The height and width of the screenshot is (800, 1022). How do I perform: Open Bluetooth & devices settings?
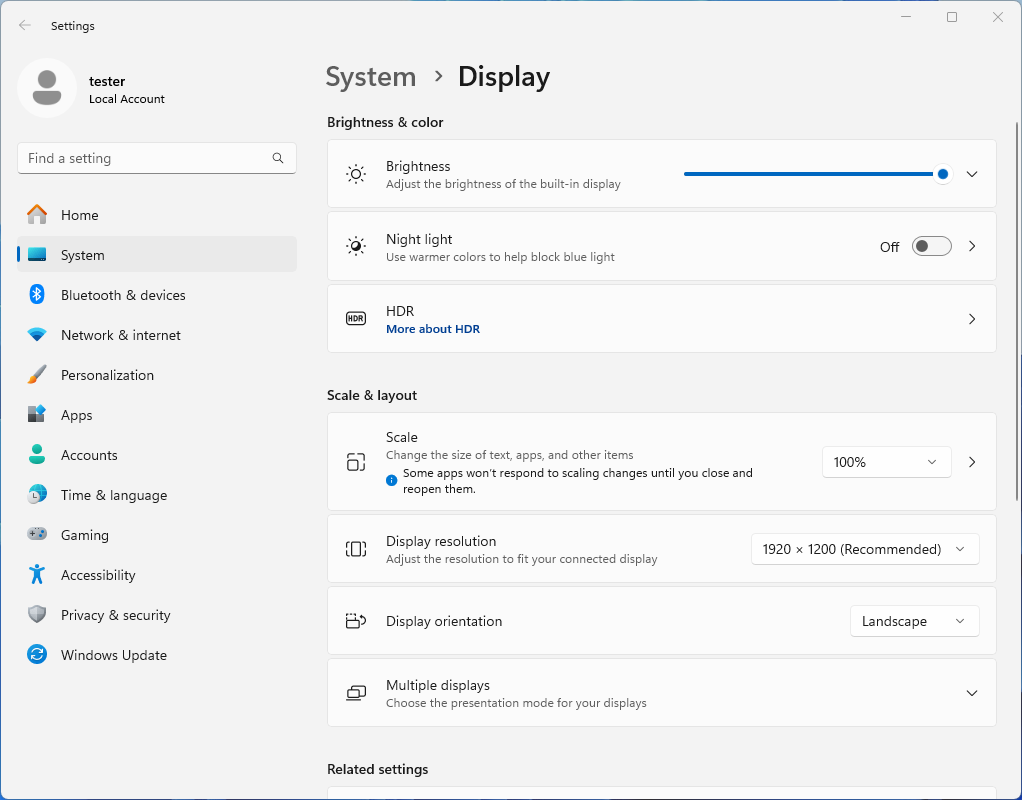(122, 295)
